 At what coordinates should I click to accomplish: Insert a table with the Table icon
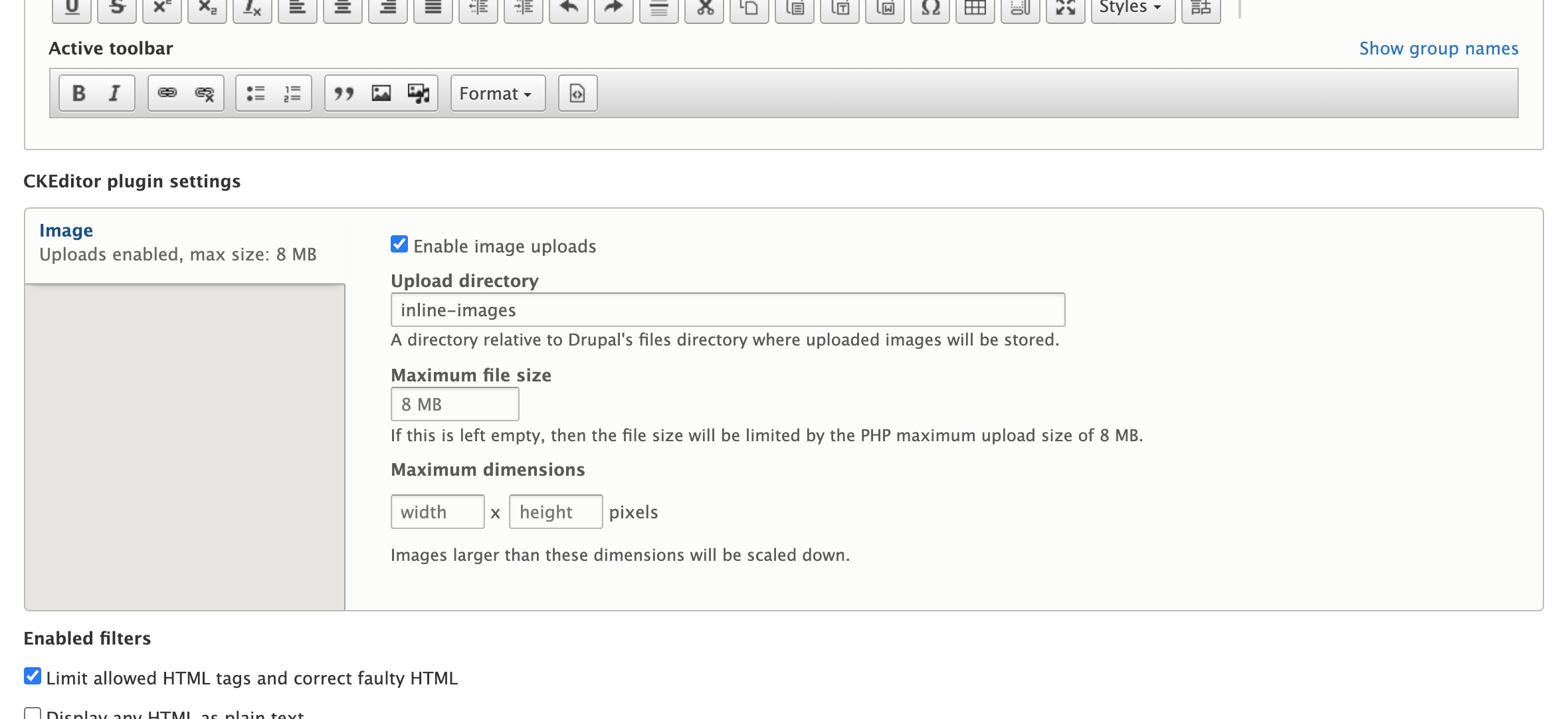coord(975,8)
